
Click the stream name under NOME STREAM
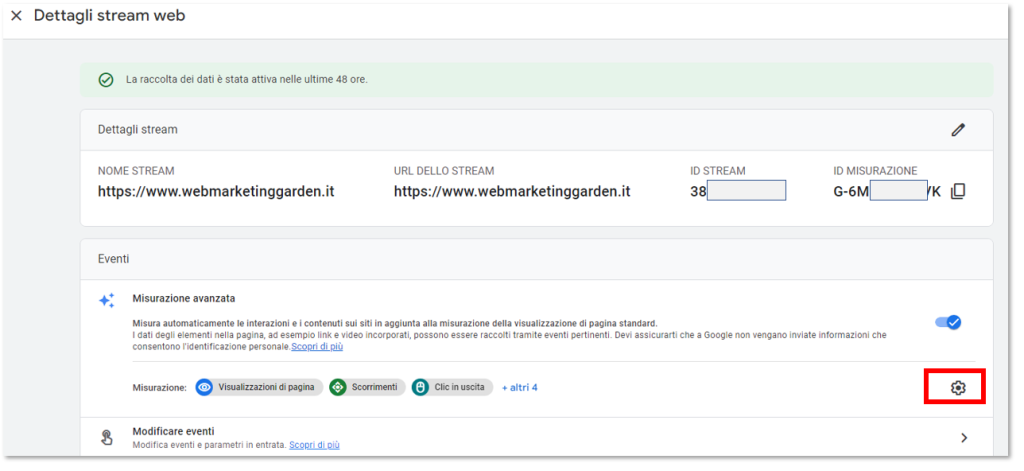[216, 191]
